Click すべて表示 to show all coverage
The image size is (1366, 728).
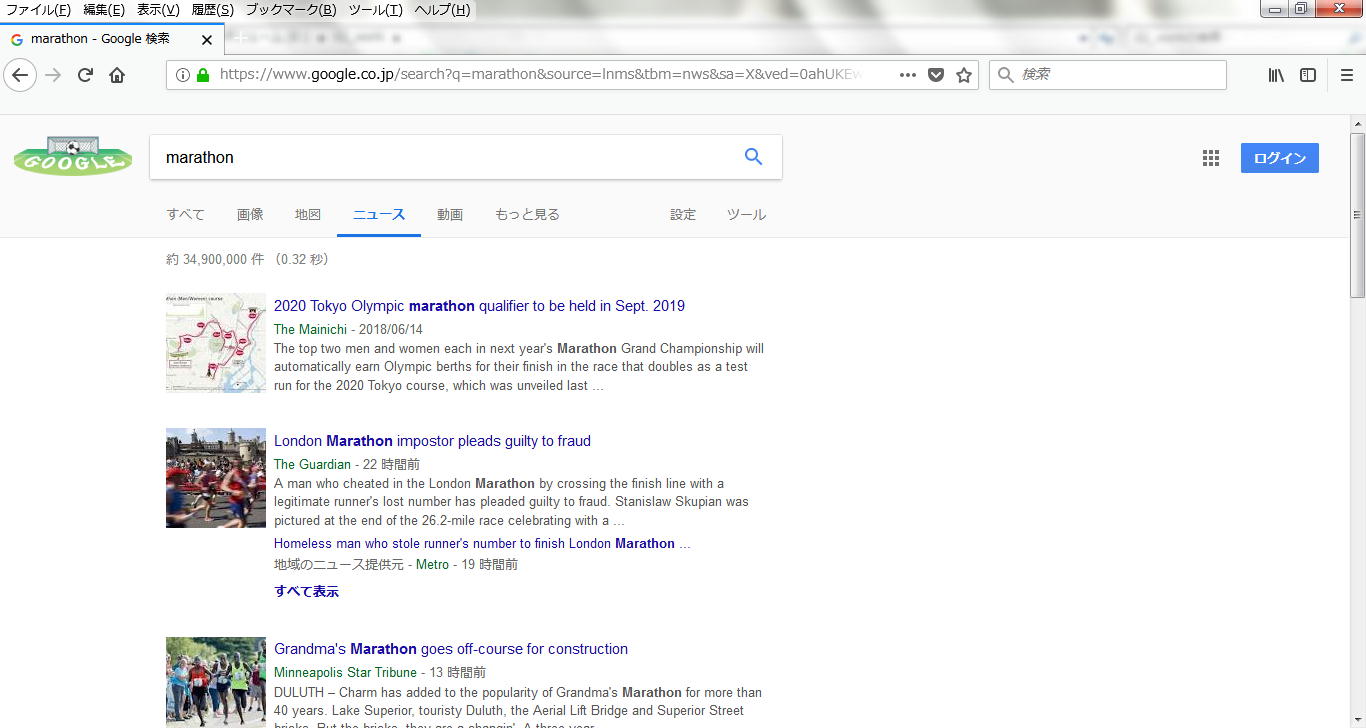[306, 591]
